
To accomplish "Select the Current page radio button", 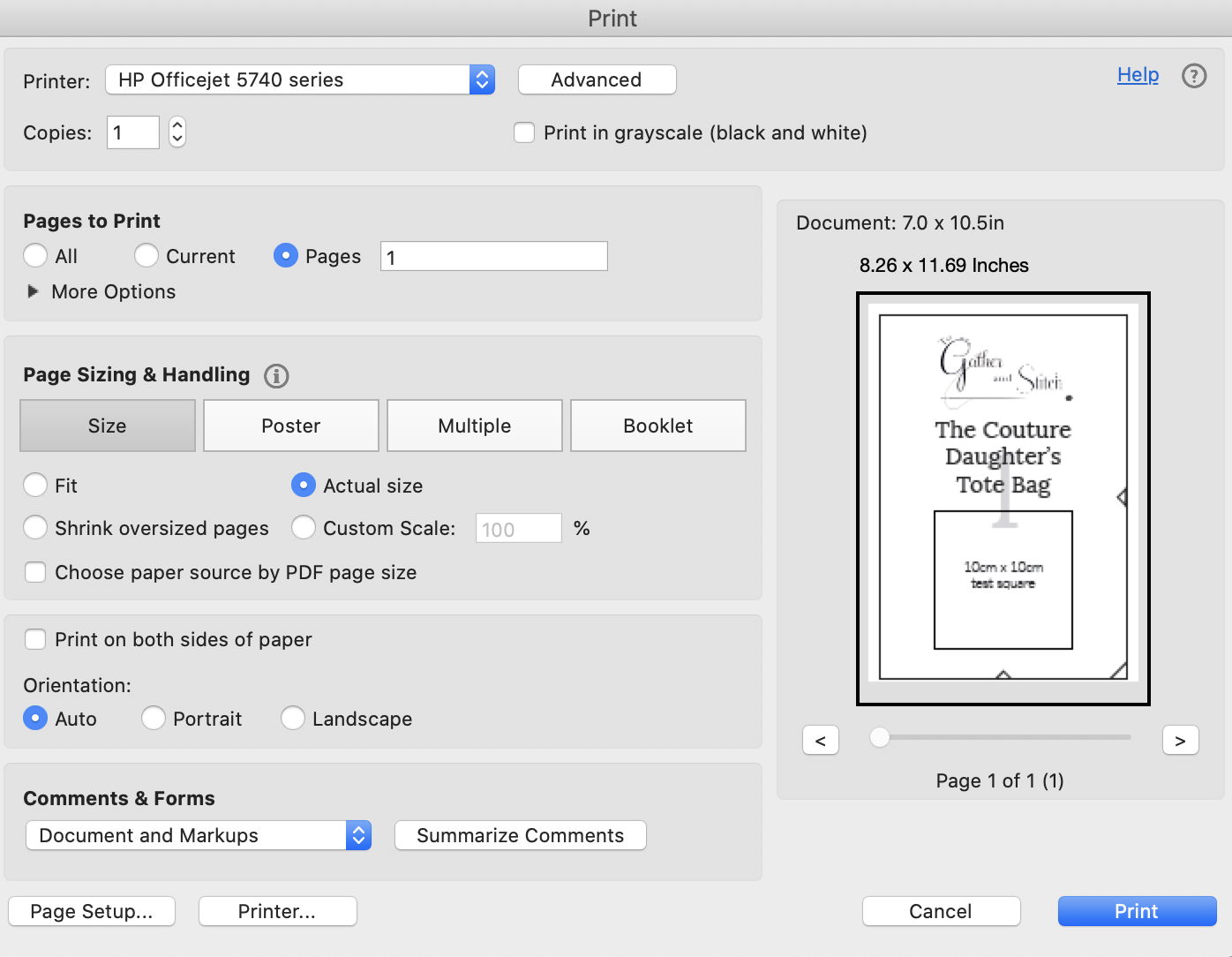I will (x=146, y=256).
